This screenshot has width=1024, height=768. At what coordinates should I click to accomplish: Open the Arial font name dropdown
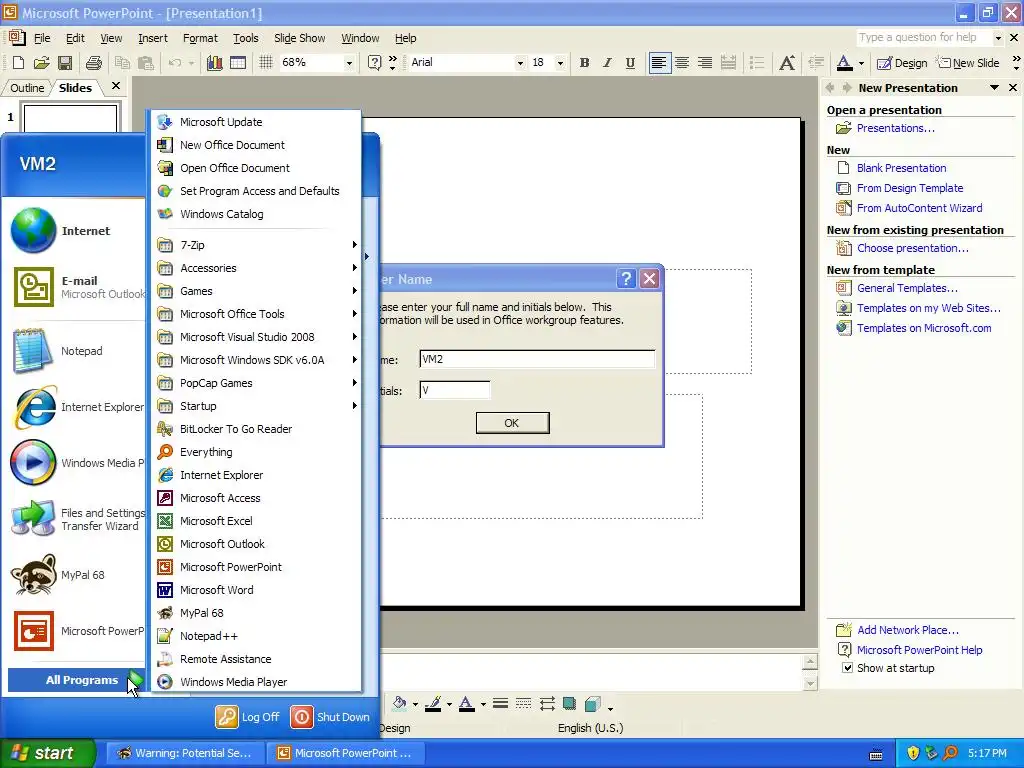tap(520, 63)
